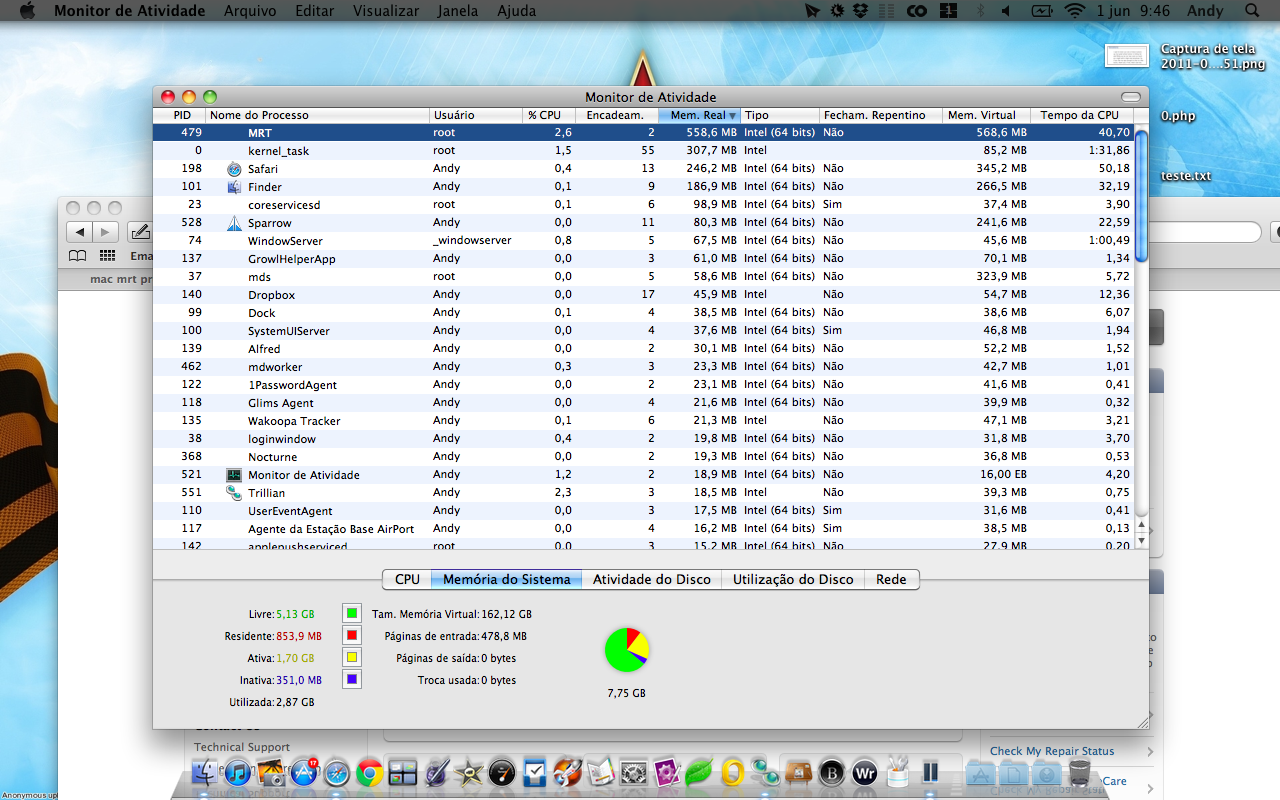Select the Atividade do Disco tab
Image resolution: width=1280 pixels, height=800 pixels.
point(652,579)
